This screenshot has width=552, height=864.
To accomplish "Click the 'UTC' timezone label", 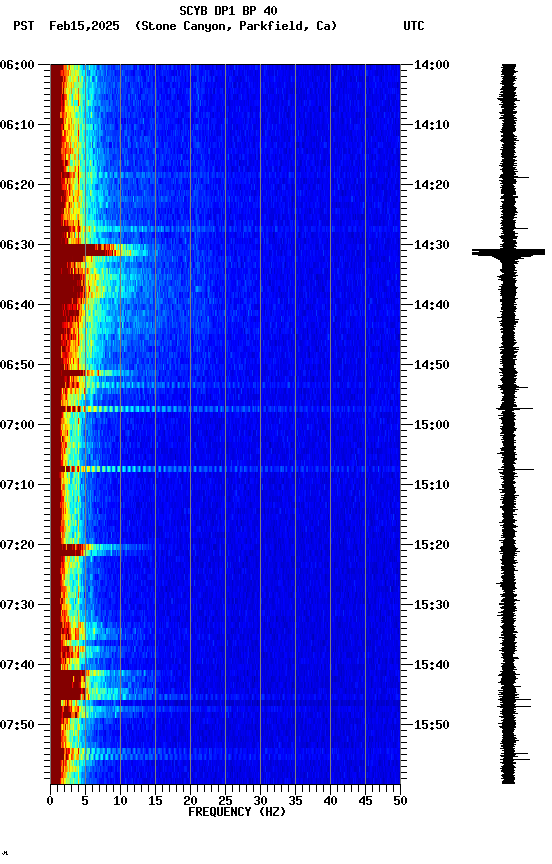I will [414, 26].
